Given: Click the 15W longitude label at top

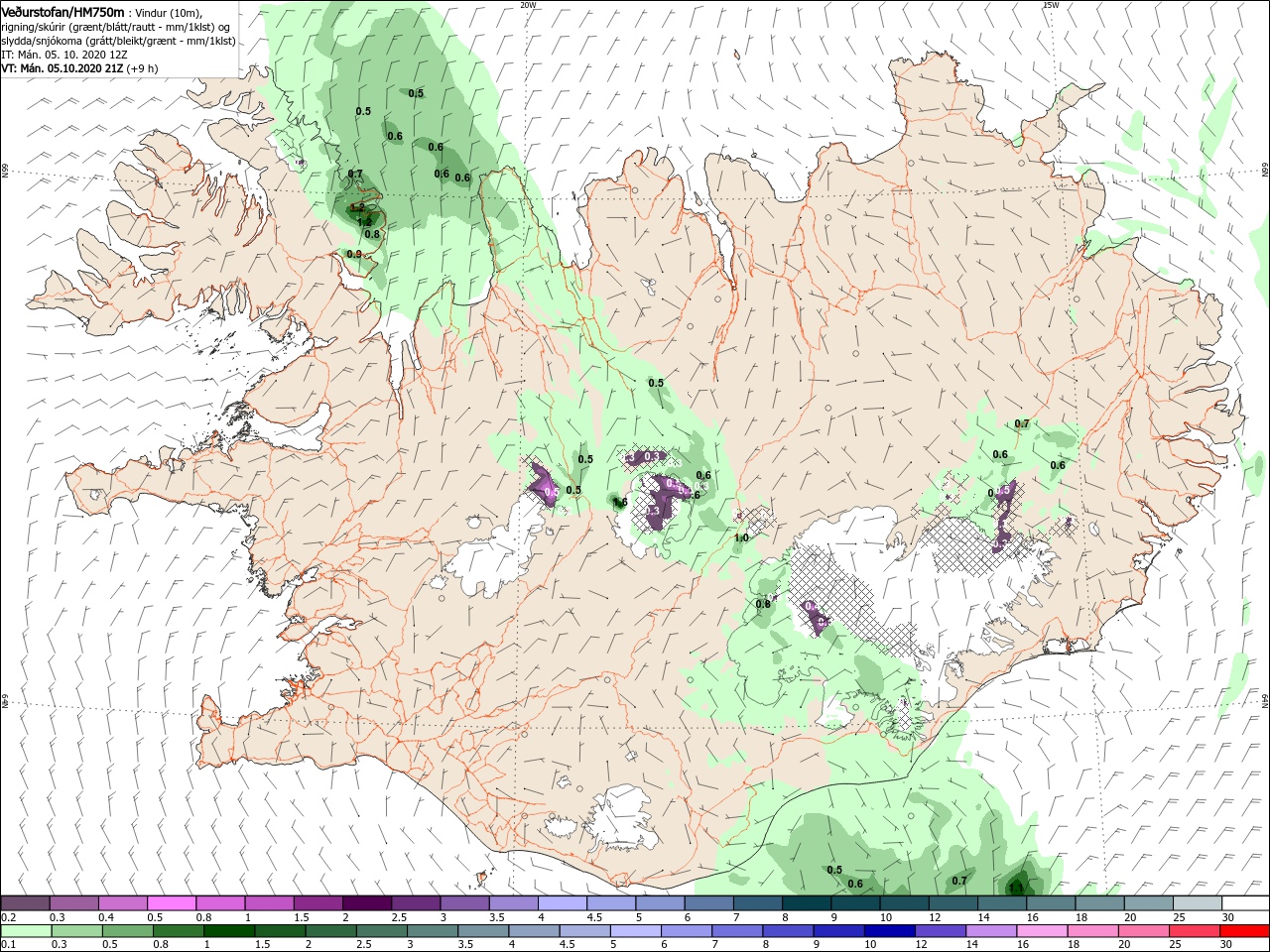Looking at the screenshot, I should tap(1051, 5).
